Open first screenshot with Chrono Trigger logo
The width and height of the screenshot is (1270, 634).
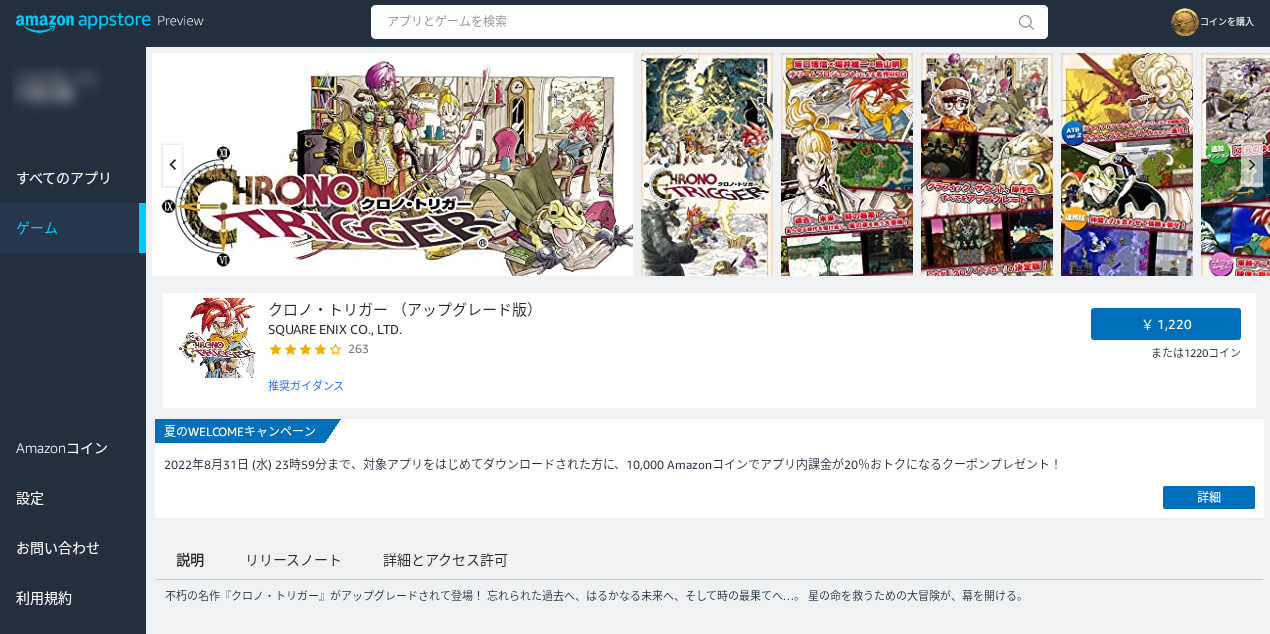[x=707, y=164]
